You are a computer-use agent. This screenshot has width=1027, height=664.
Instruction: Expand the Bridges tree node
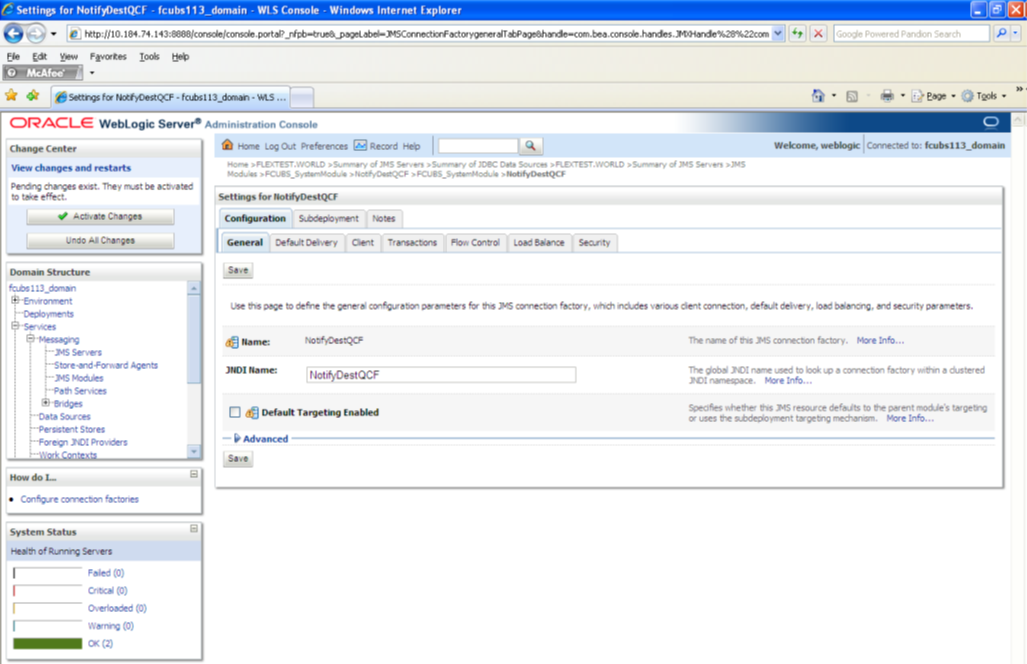pos(45,403)
